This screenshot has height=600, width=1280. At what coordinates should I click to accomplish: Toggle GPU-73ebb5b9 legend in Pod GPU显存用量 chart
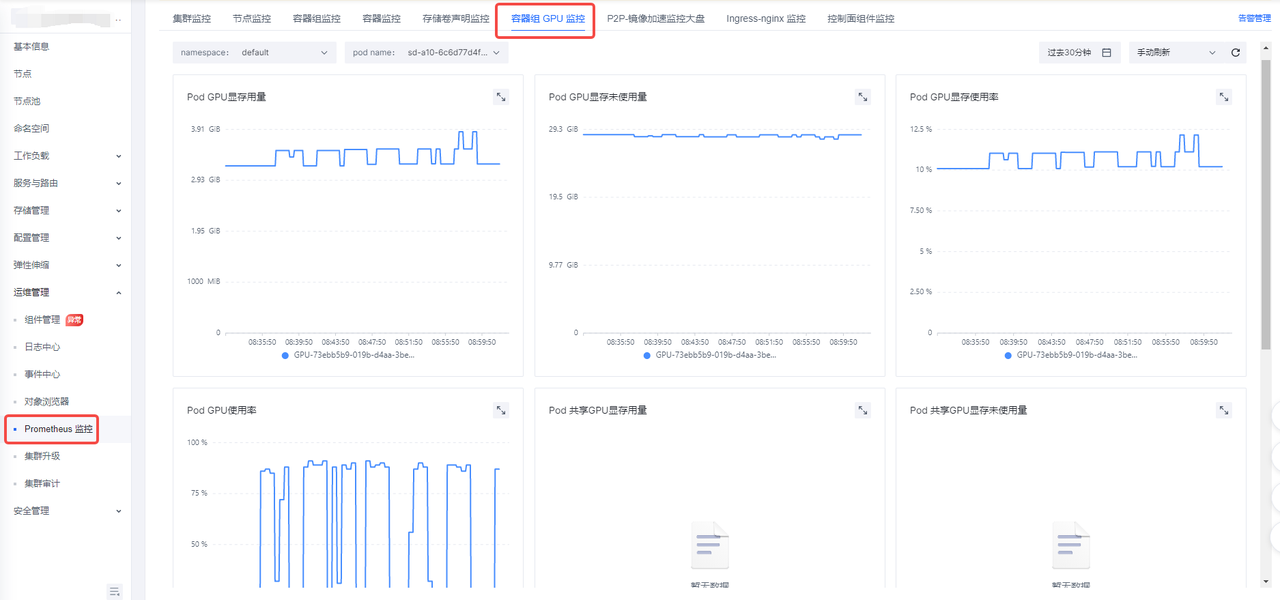348,355
